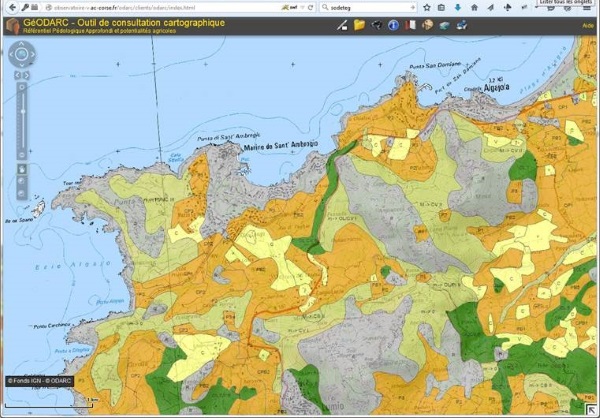Click the layers stack icon in the toolbar
The width and height of the screenshot is (600, 418).
coord(444,25)
